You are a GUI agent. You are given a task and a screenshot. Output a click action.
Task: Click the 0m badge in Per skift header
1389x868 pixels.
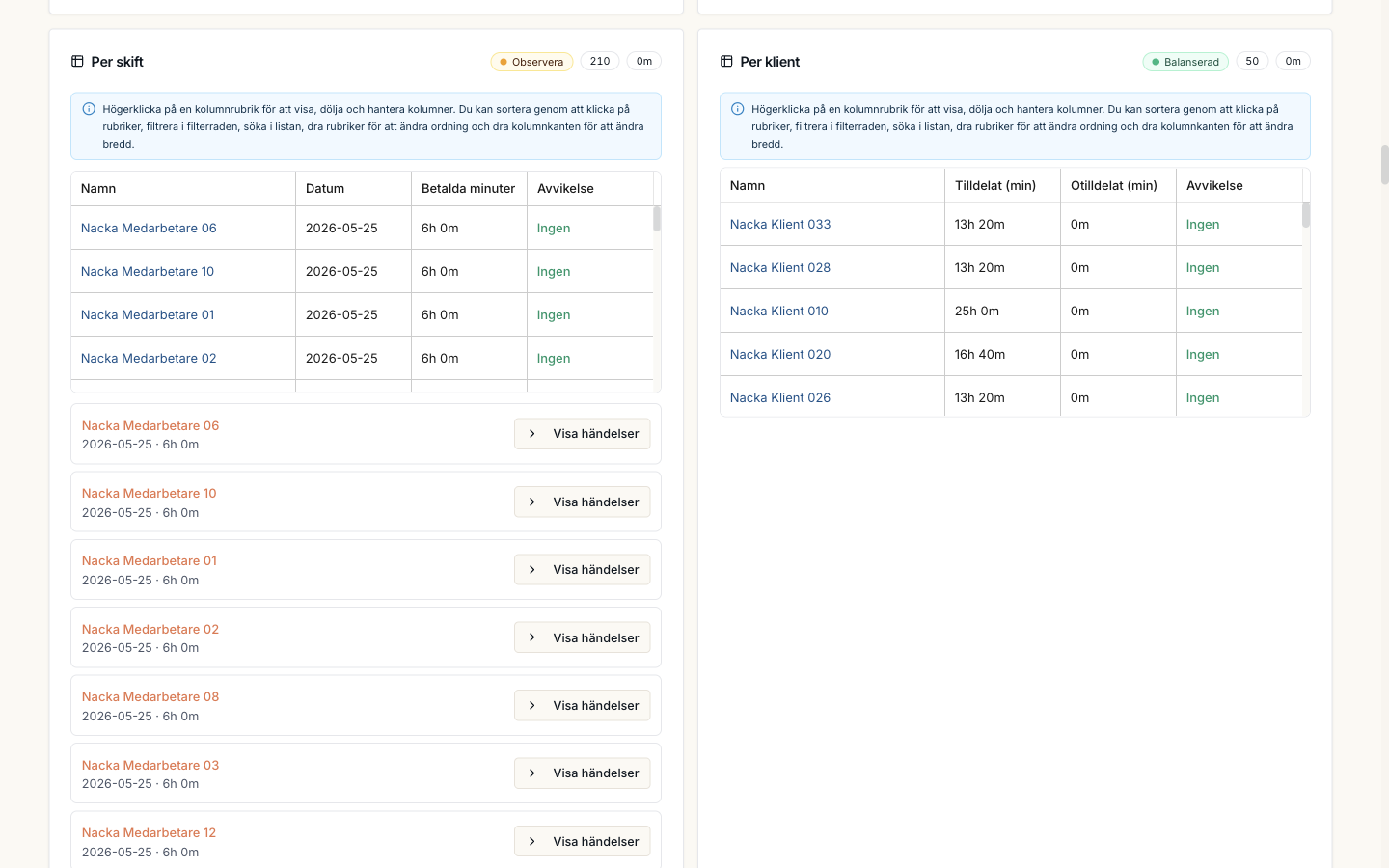point(644,61)
